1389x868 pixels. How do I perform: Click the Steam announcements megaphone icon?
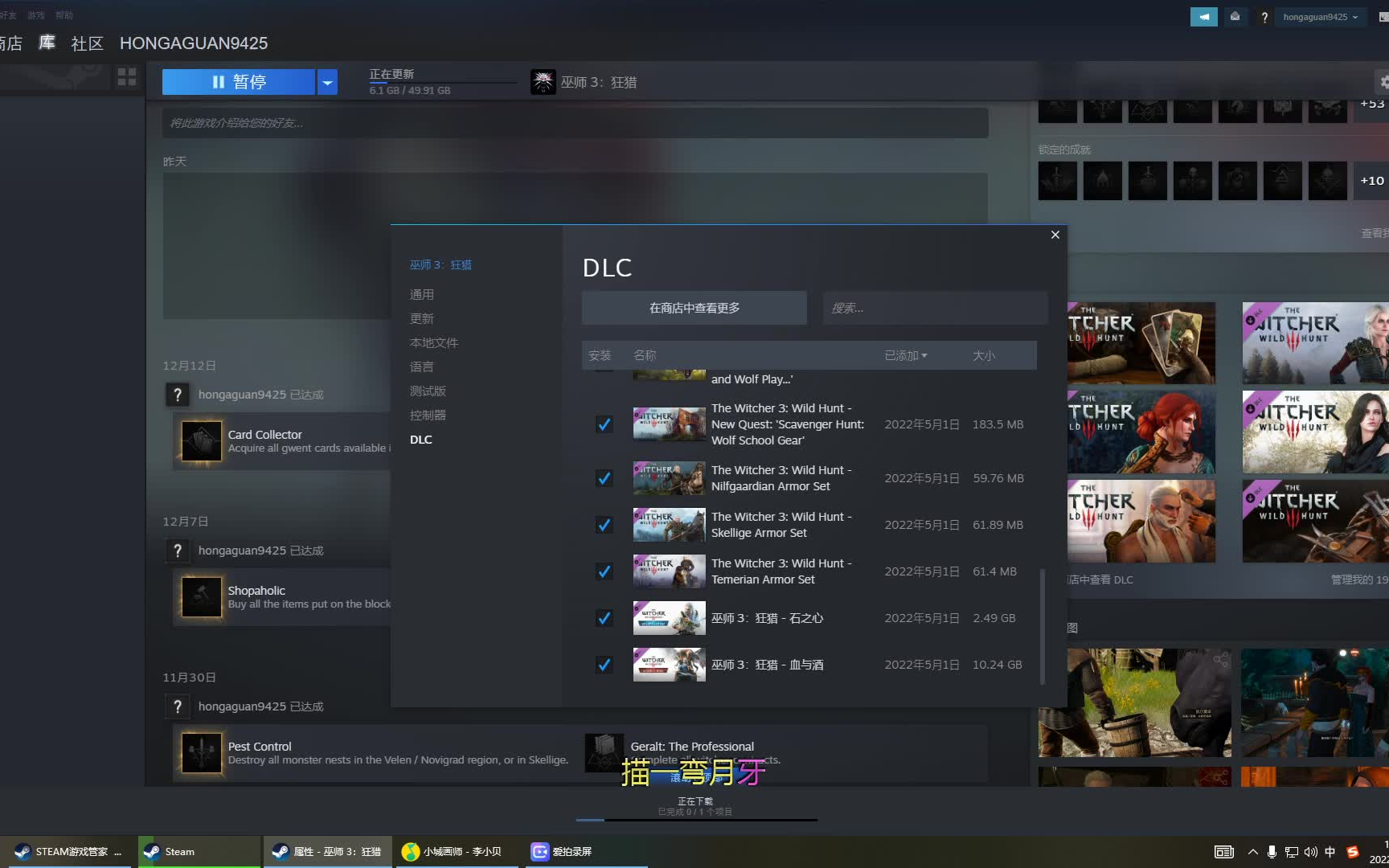click(1203, 17)
